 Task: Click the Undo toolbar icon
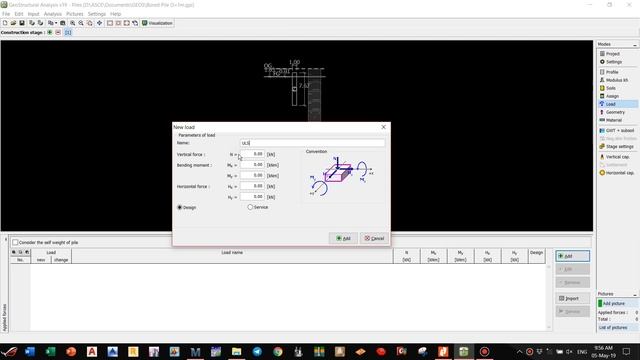(x=31, y=23)
